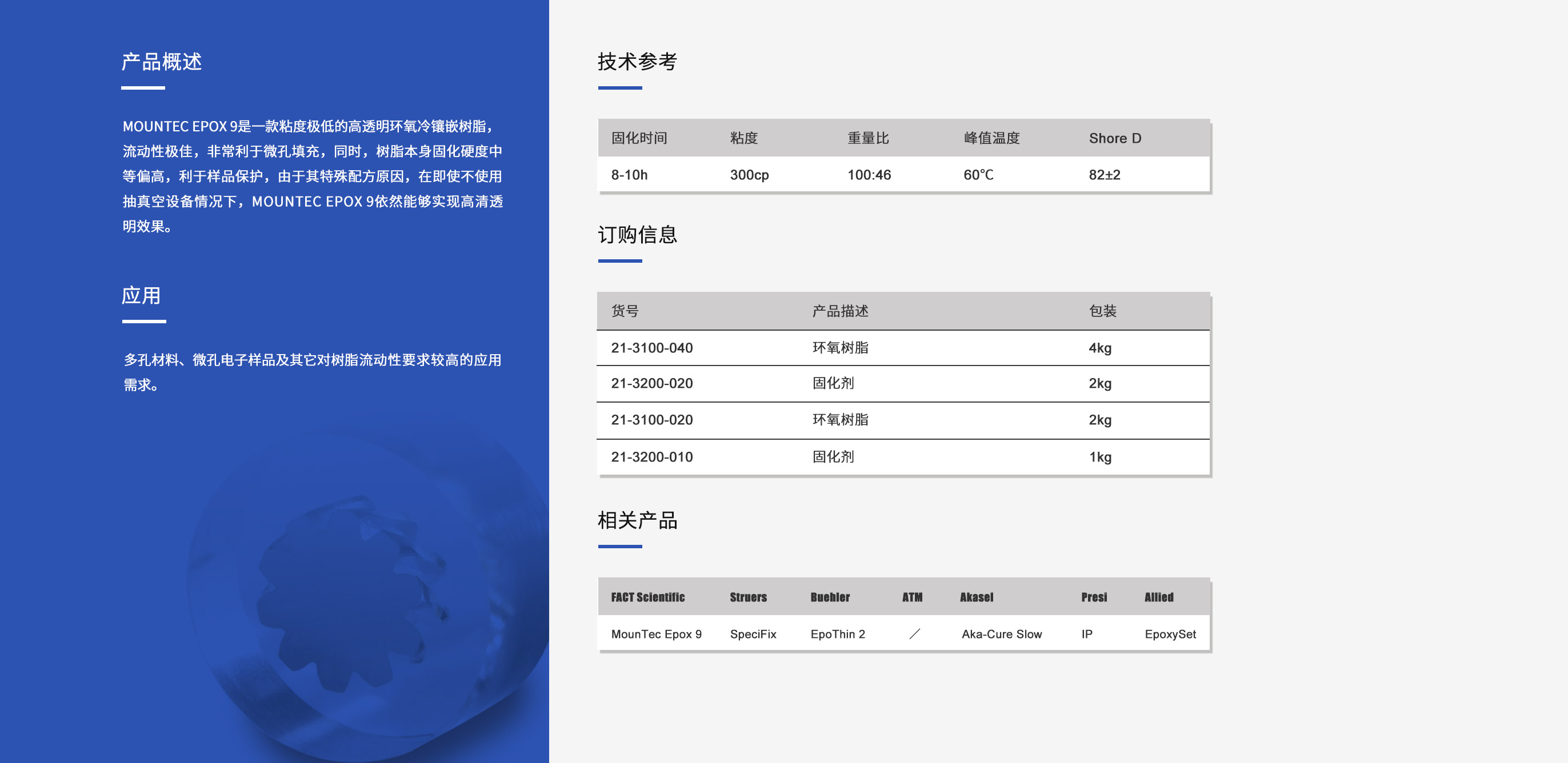This screenshot has width=1568, height=763.
Task: Select the Allied EpoxySet entry
Action: tap(1170, 634)
